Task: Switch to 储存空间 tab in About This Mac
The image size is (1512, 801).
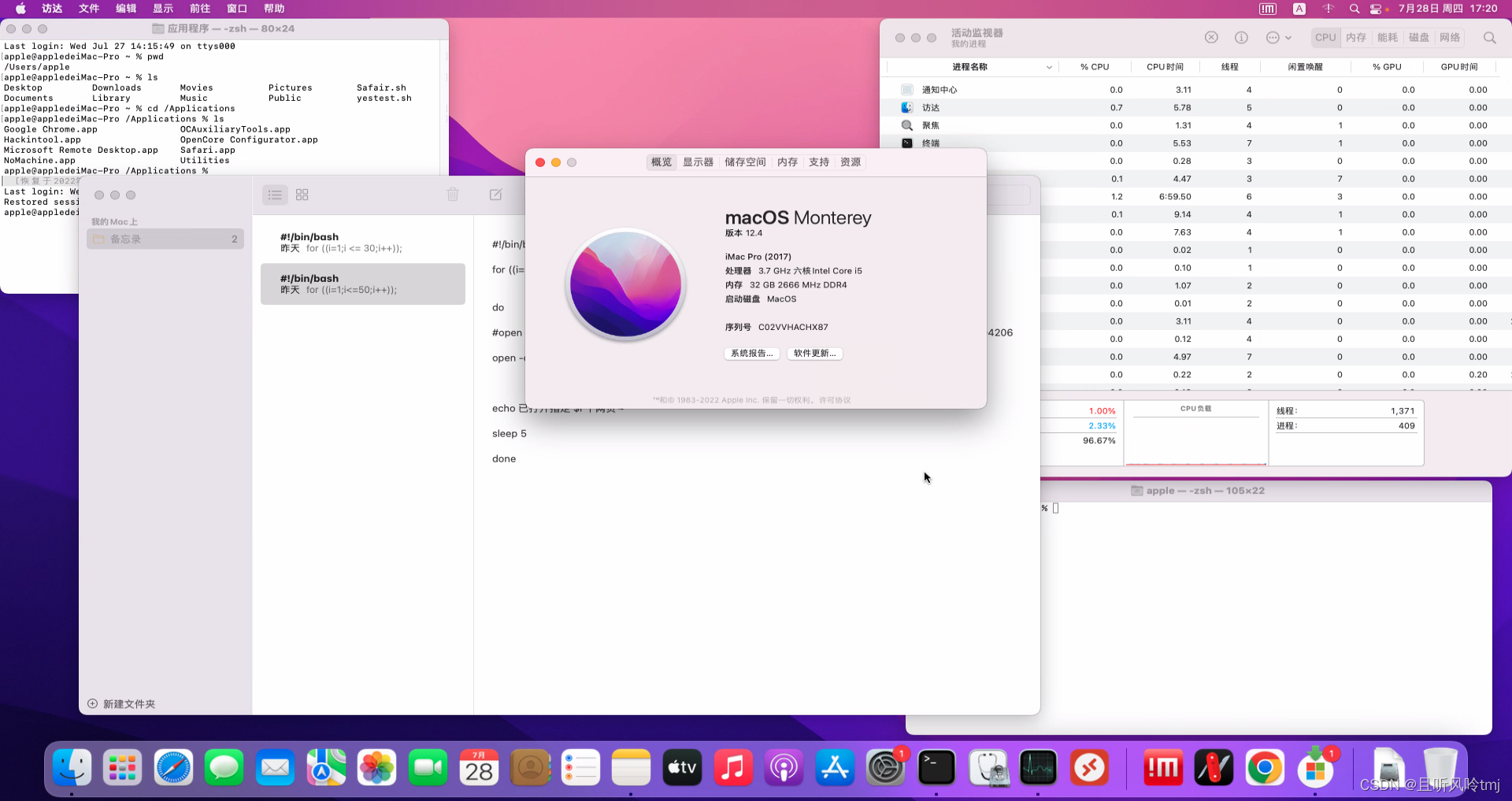Action: pyautogui.click(x=745, y=162)
